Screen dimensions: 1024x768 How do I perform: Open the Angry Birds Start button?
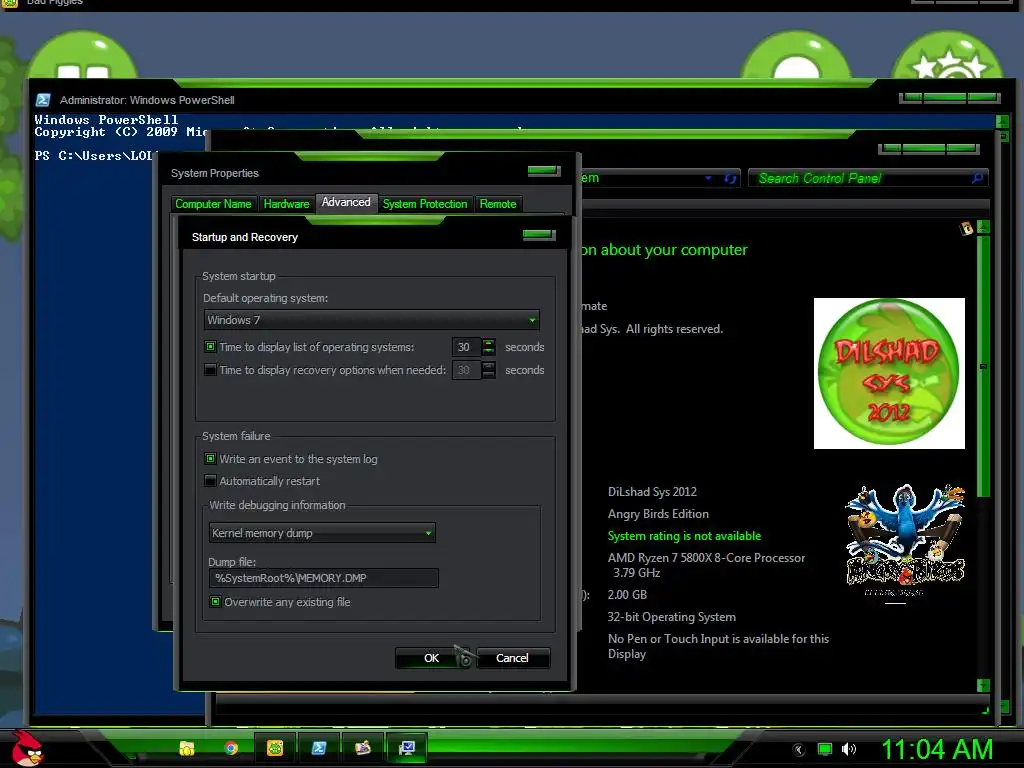tap(27, 748)
